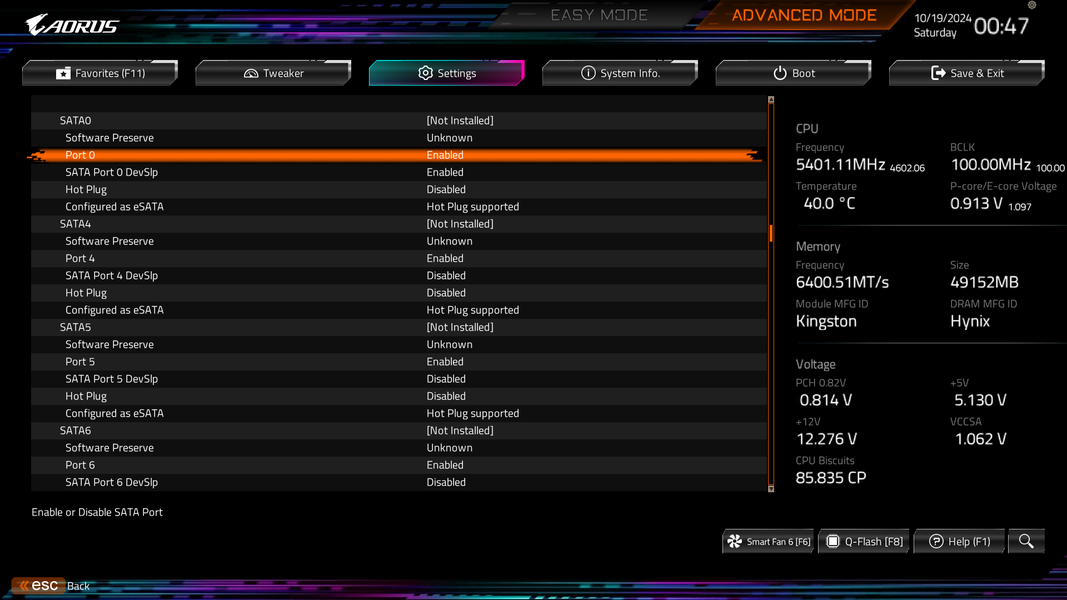Open the Favorites (F11) tab

[x=100, y=73]
